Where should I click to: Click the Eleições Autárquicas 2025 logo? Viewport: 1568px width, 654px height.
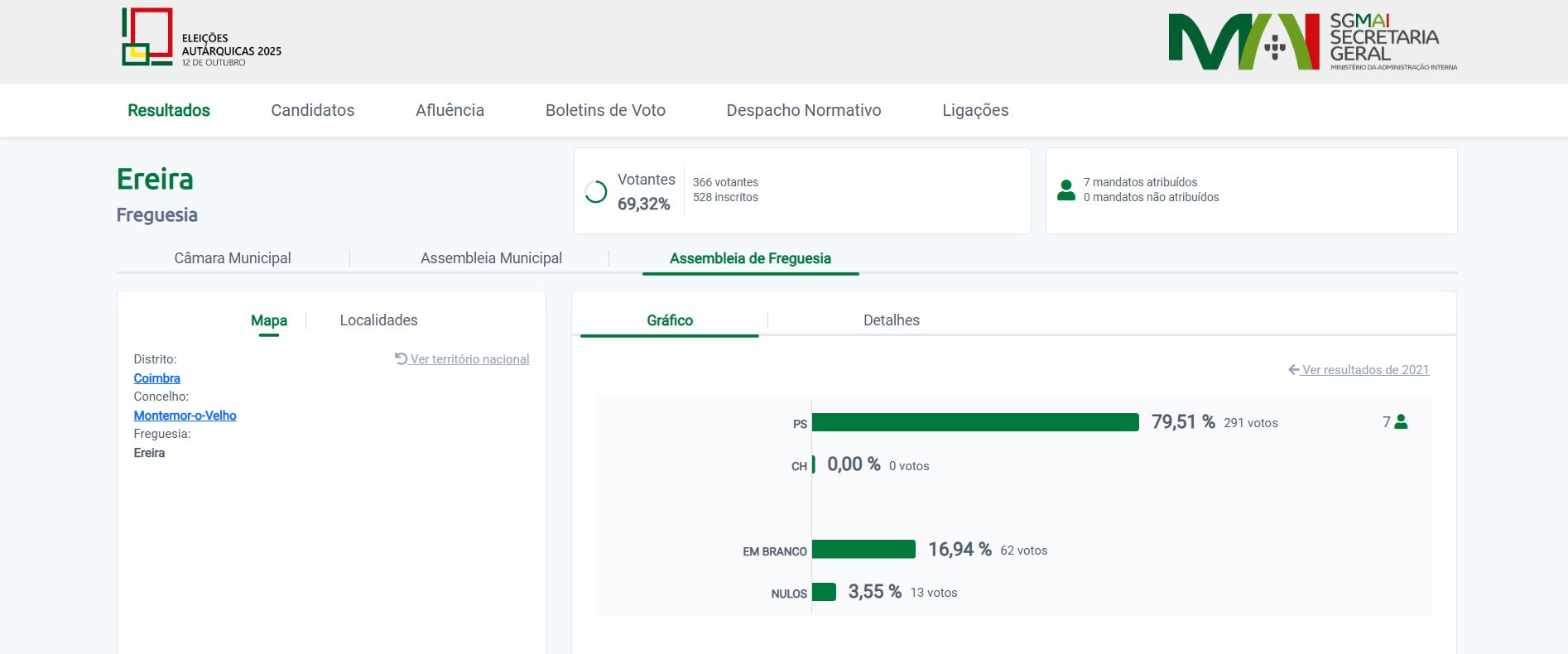point(201,39)
